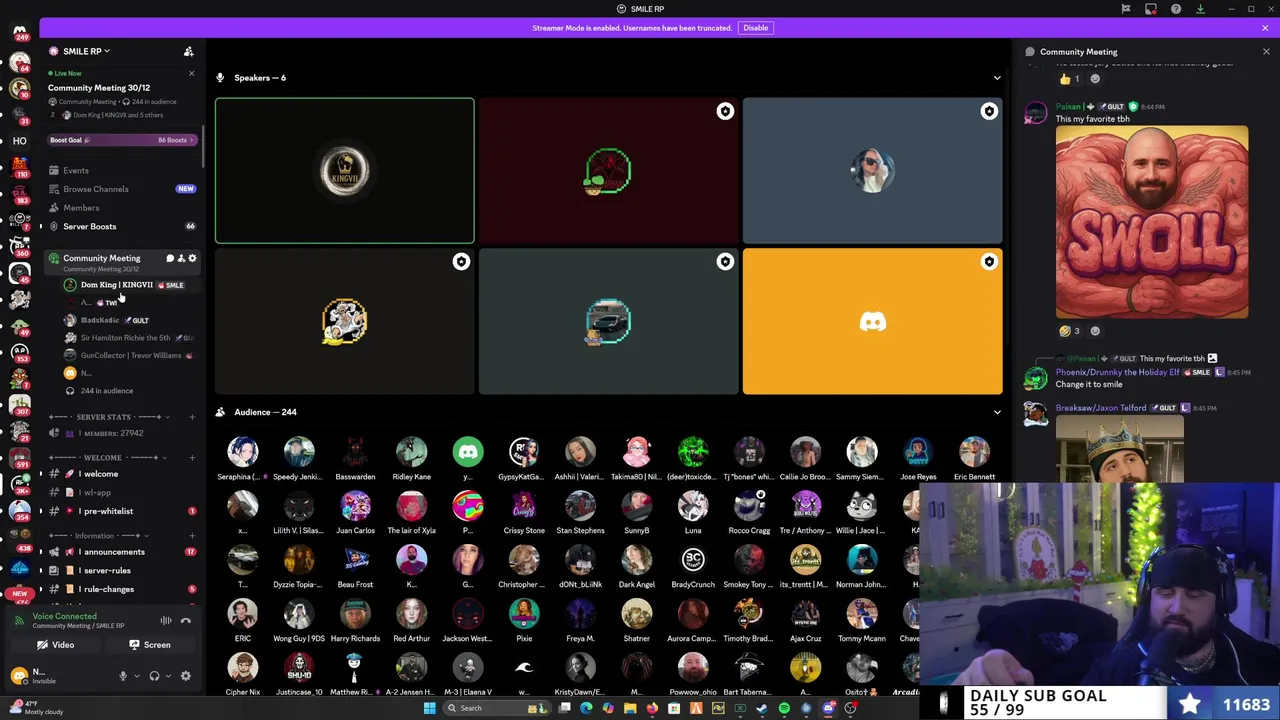The image size is (1280, 720).
Task: Add reaction beside the count 3 reaction
Action: point(1095,331)
